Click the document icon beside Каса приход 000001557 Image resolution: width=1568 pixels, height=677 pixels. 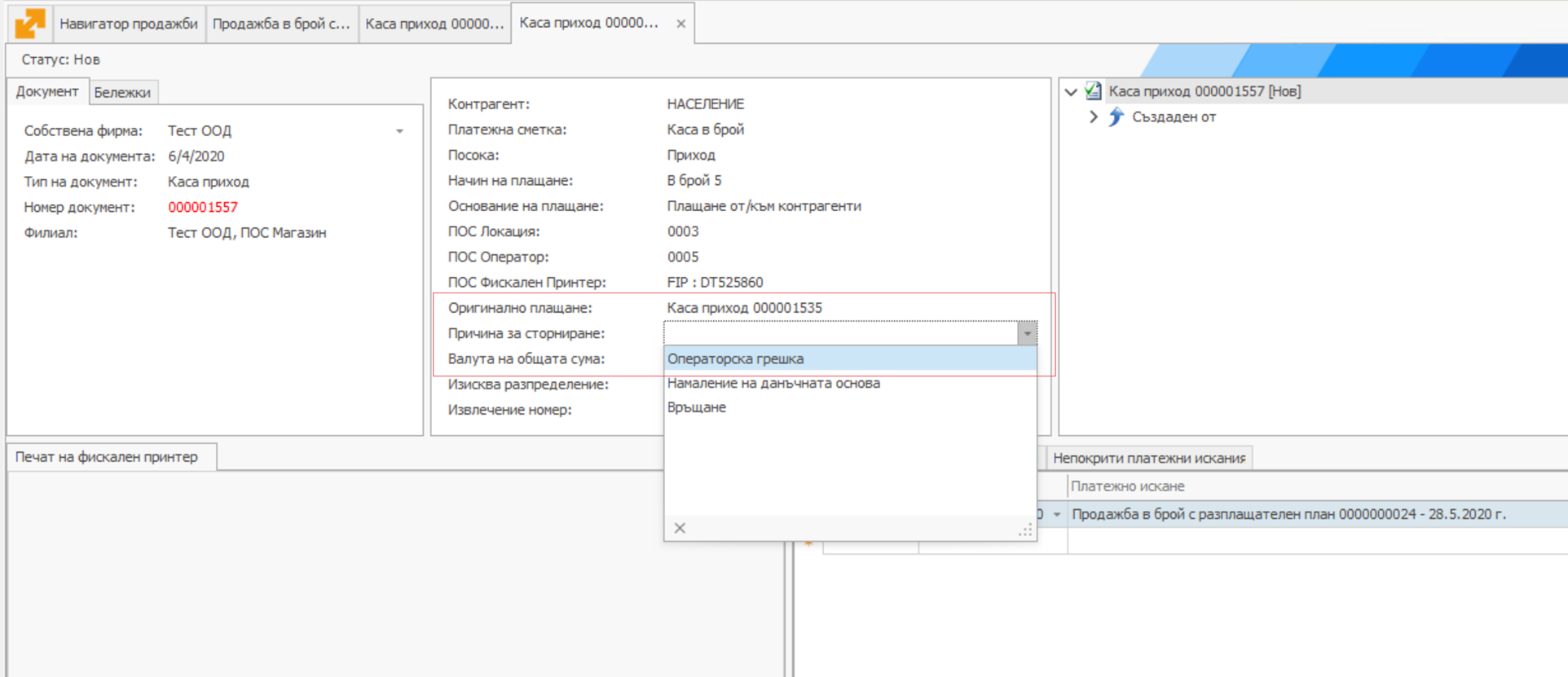[x=1094, y=91]
